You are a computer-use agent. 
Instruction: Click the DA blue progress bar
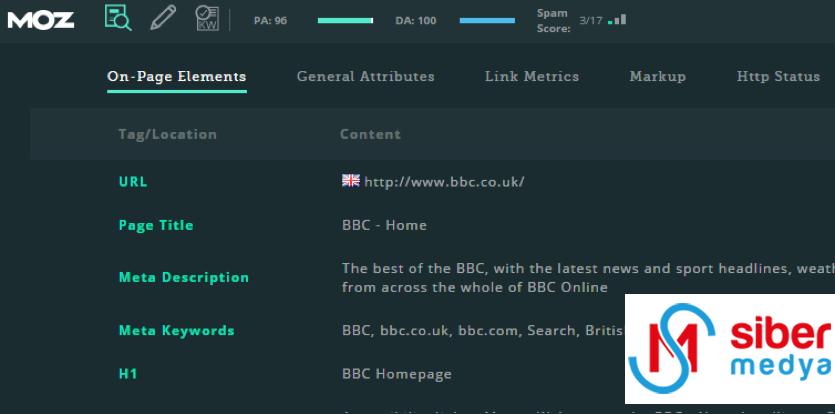click(487, 21)
